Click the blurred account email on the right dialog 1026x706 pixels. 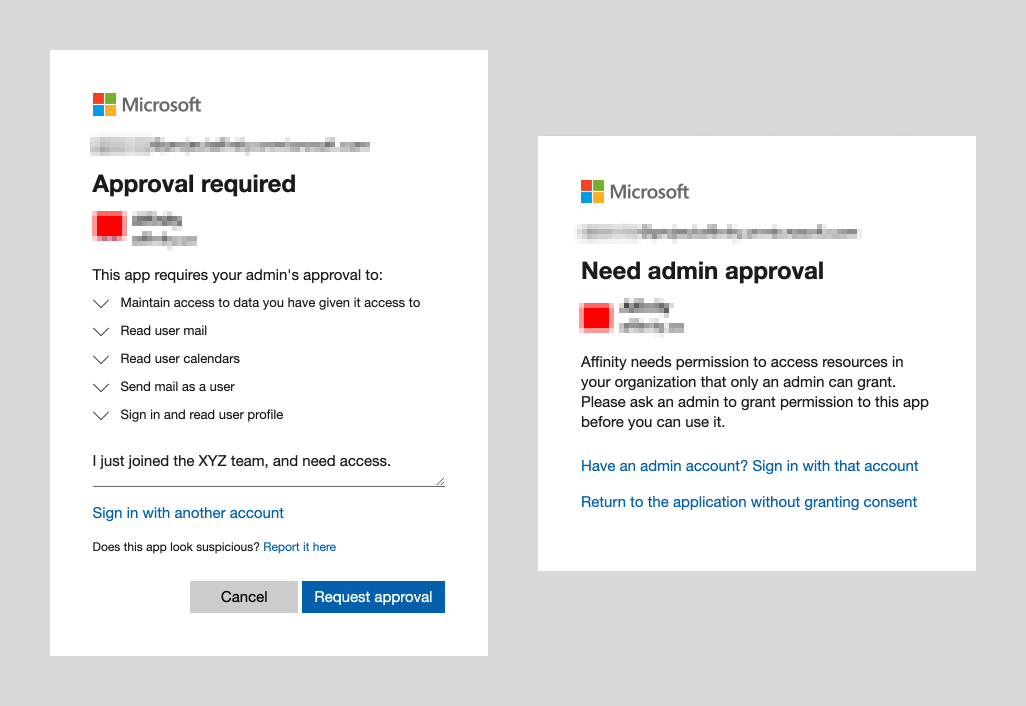tap(718, 232)
